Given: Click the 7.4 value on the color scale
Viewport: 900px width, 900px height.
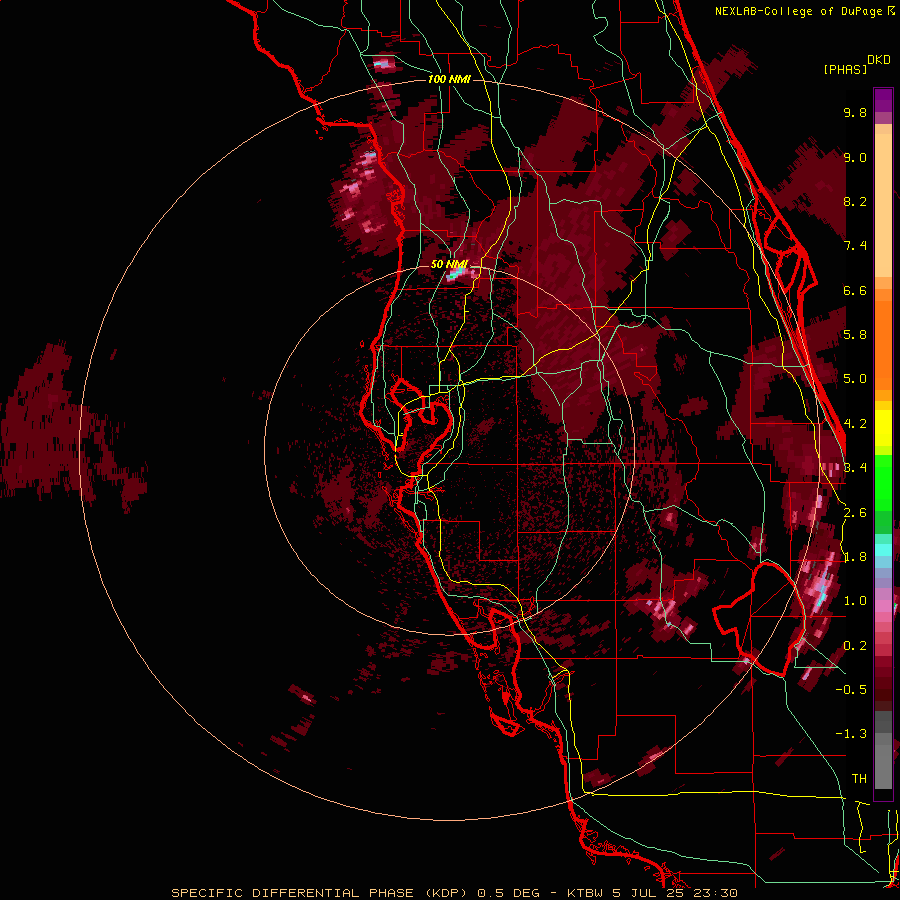Looking at the screenshot, I should tap(855, 246).
